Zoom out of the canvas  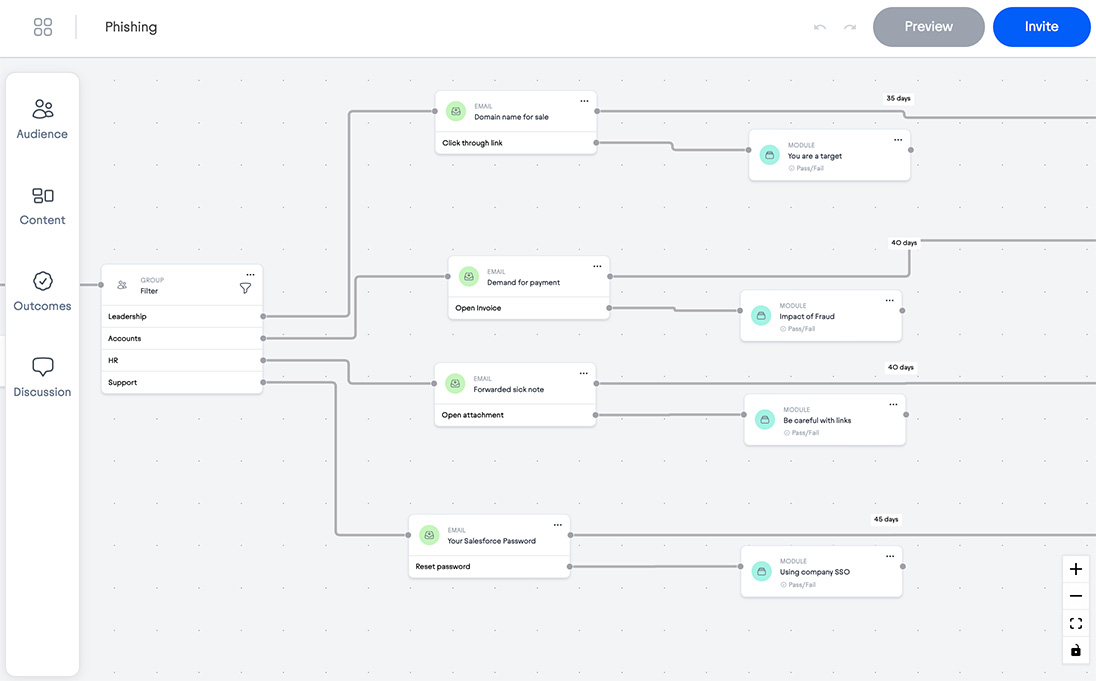pyautogui.click(x=1076, y=596)
